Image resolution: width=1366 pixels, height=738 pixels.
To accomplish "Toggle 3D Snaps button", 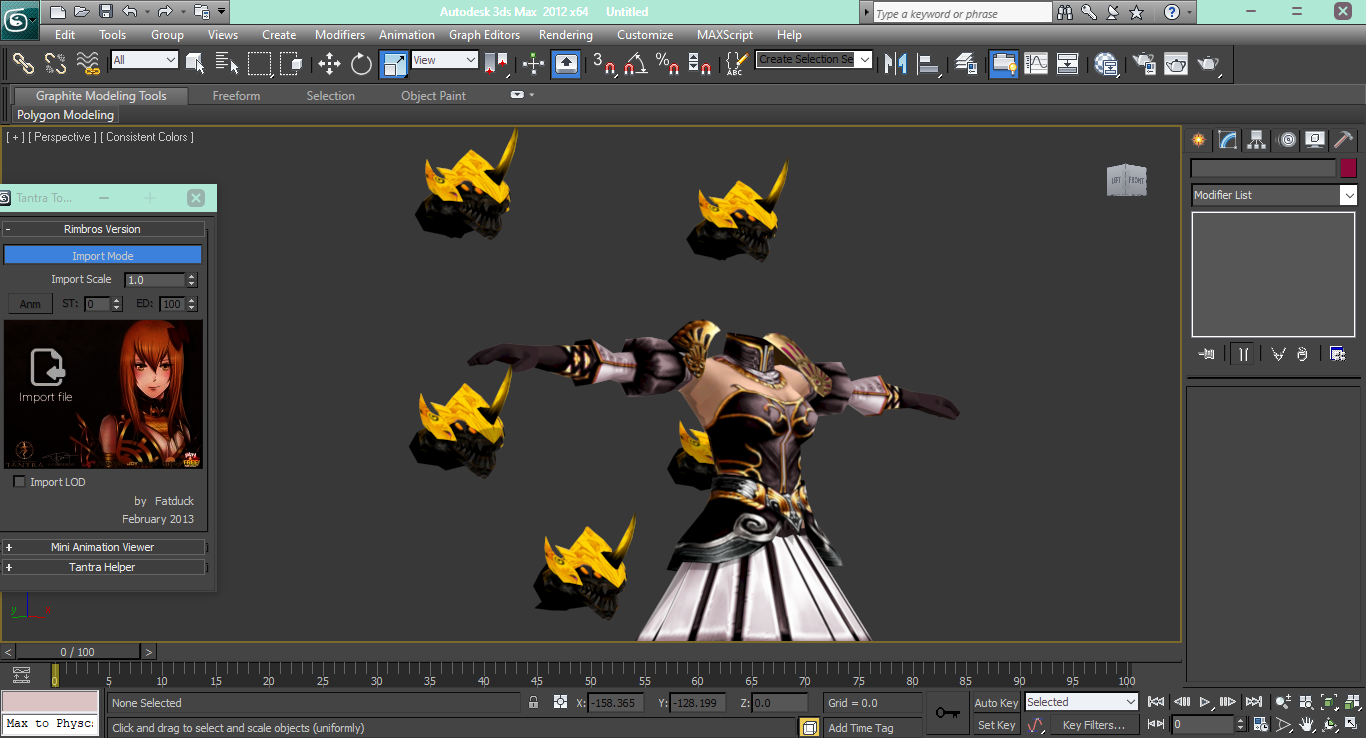I will tap(605, 63).
